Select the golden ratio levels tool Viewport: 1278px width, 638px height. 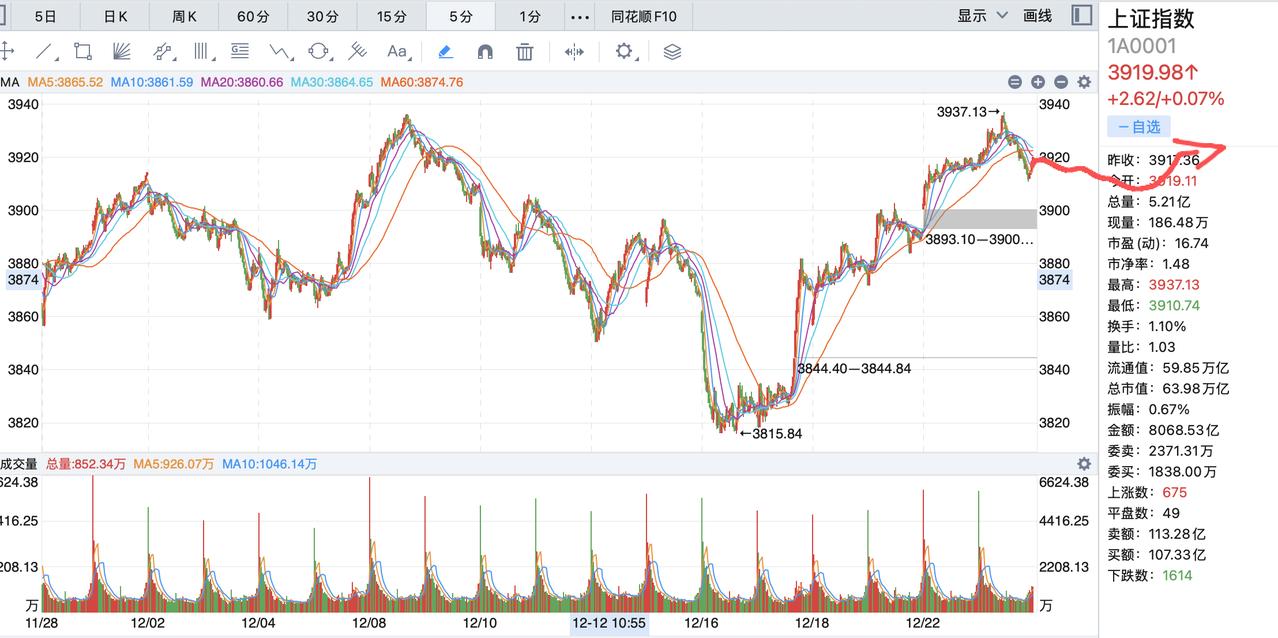click(x=240, y=51)
